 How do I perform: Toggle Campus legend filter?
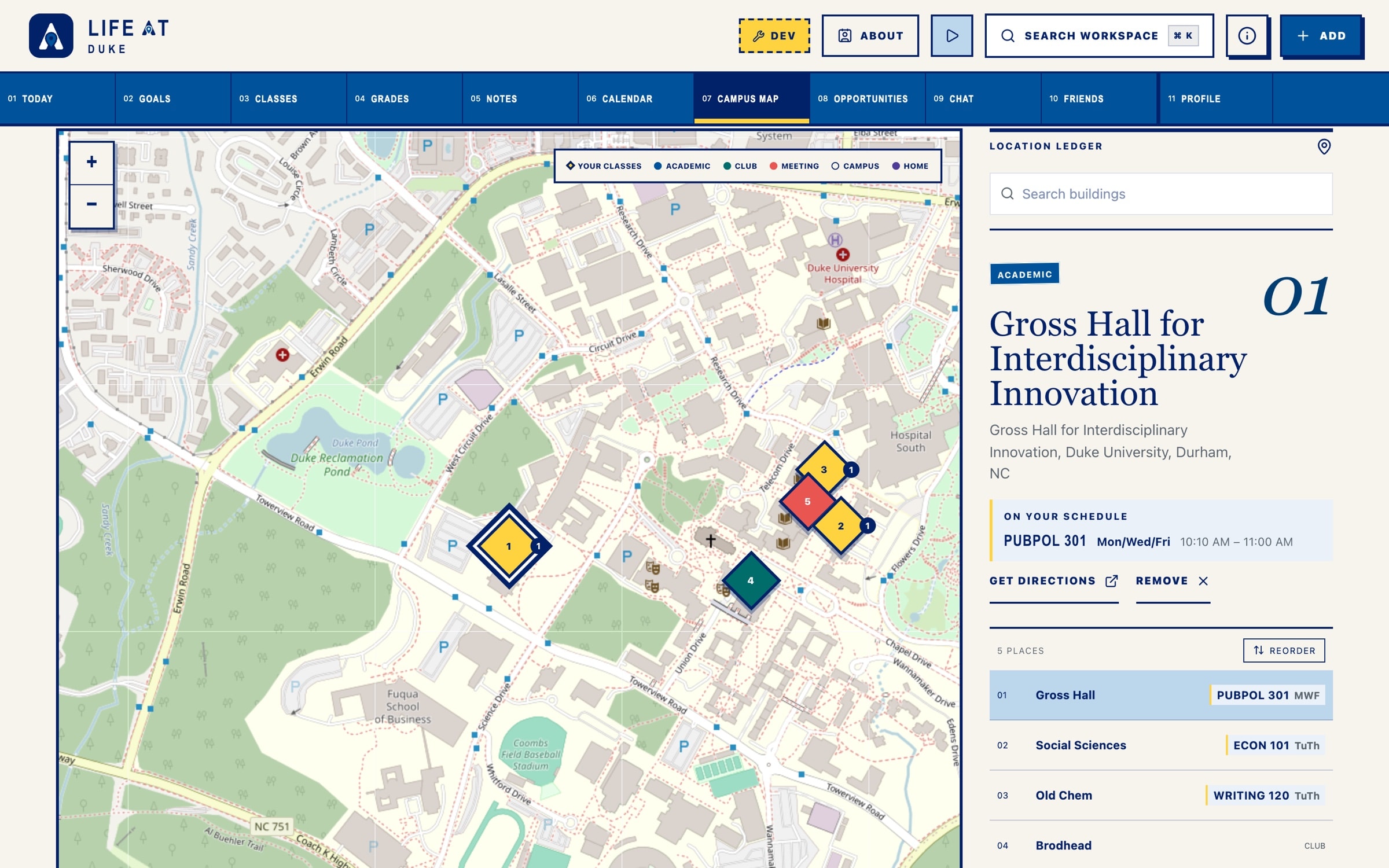[855, 166]
